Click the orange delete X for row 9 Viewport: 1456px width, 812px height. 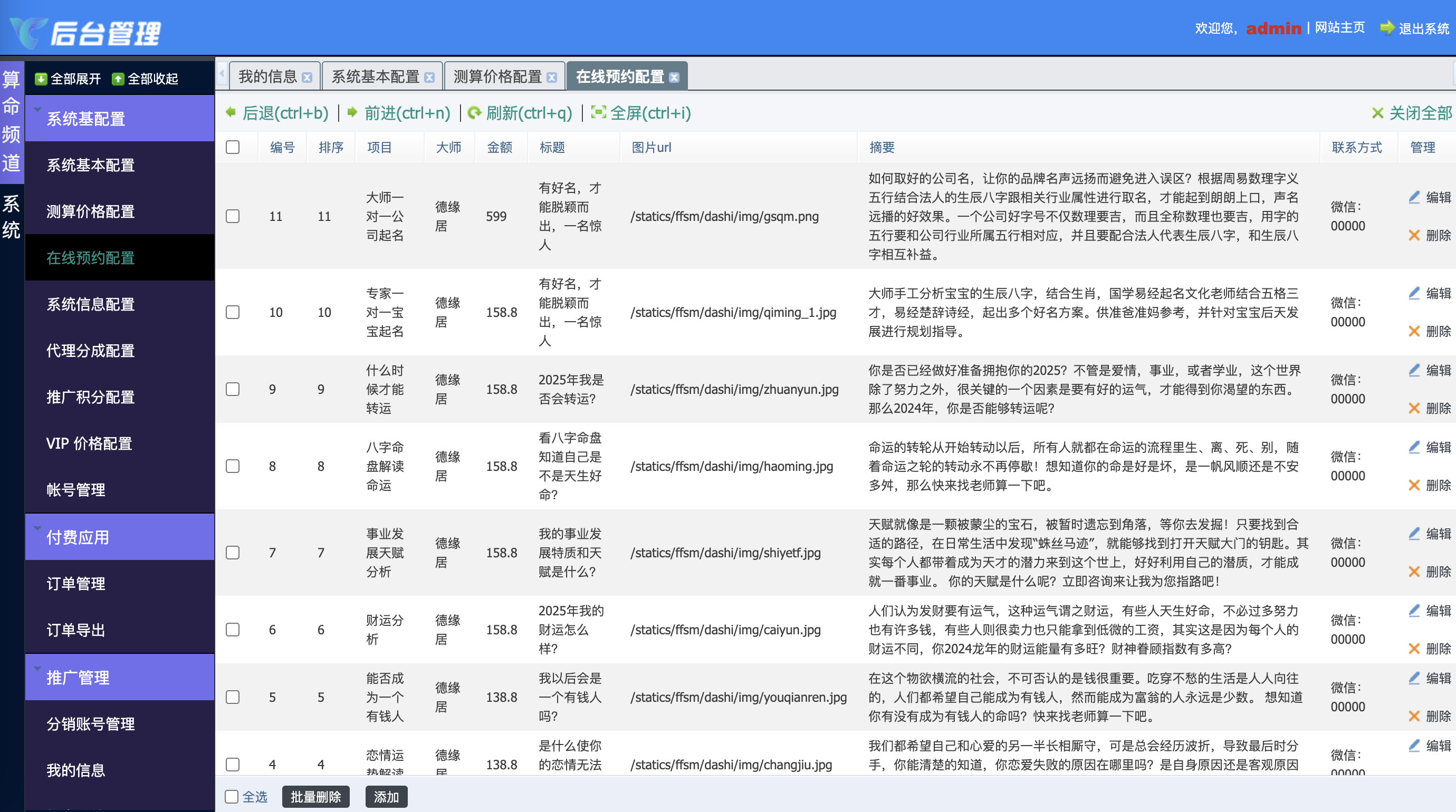click(1414, 408)
